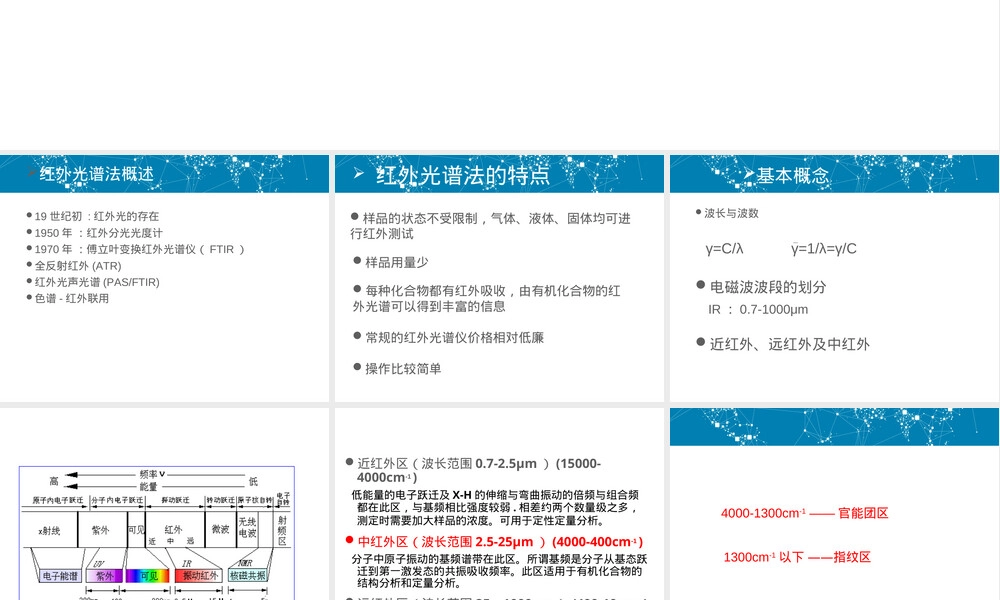Click the '核磁共振' box in the diagram

[248, 576]
